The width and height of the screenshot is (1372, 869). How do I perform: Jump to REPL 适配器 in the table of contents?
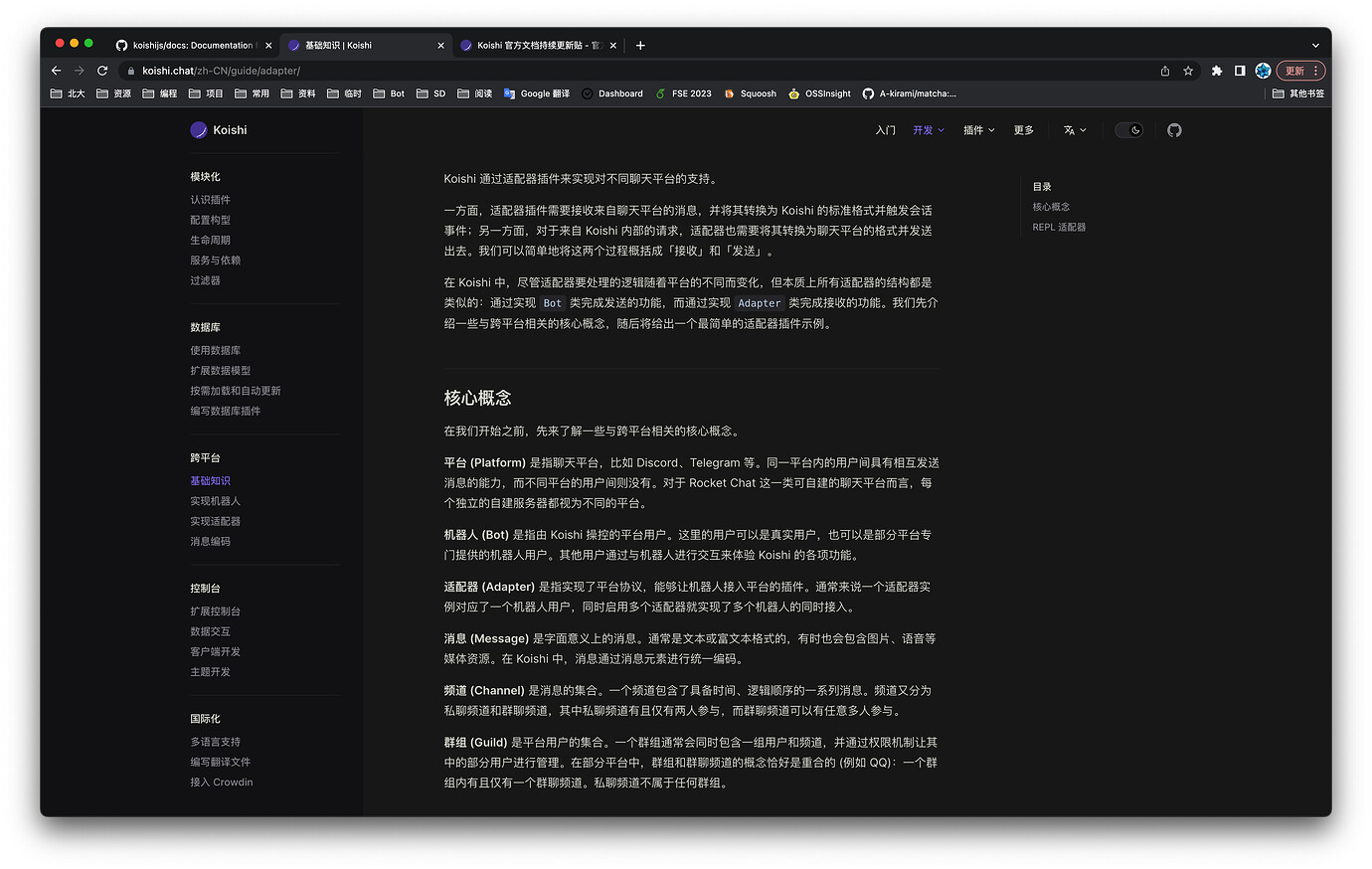click(x=1060, y=227)
